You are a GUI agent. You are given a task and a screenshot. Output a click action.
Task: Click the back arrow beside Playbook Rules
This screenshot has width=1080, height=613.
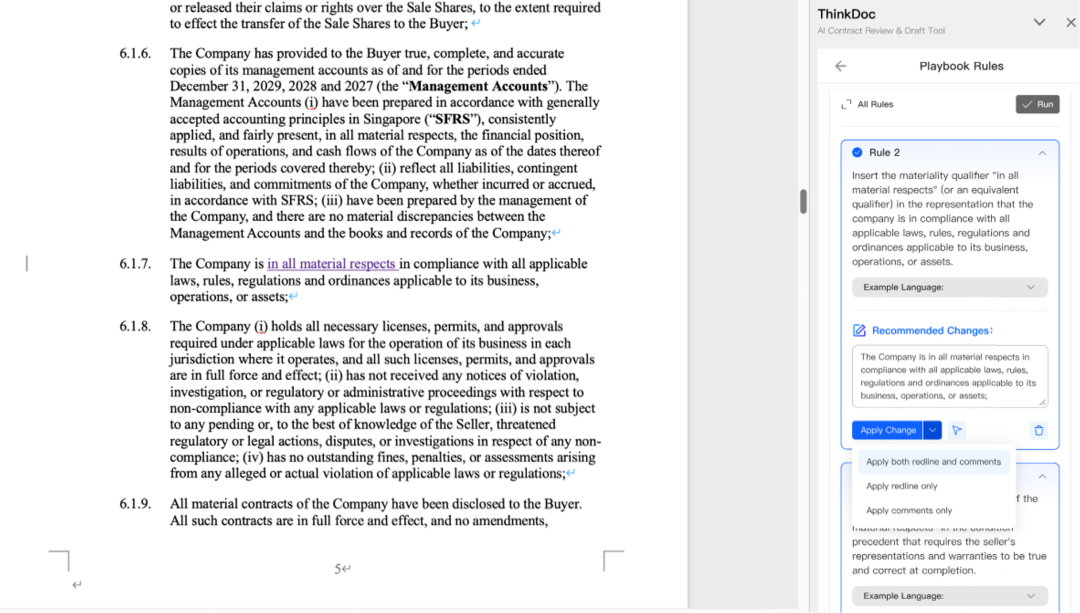pos(840,66)
